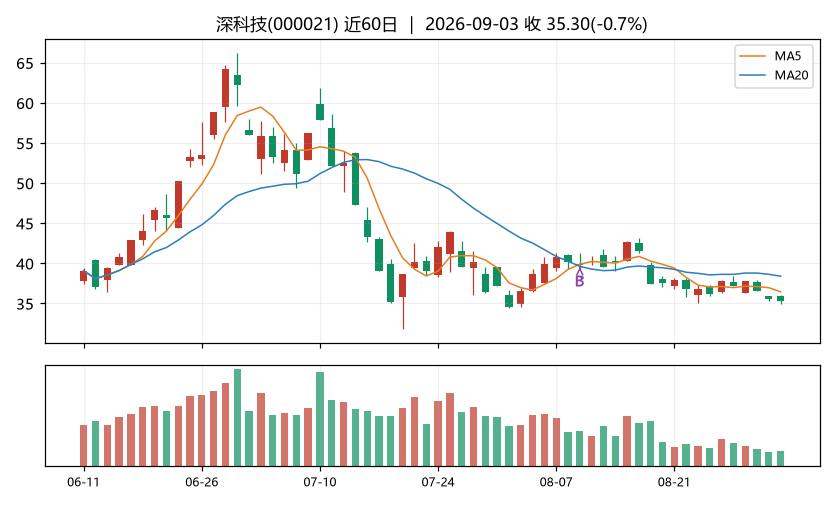This screenshot has height=506, width=836.
Task: Click the 07-24 date axis label
Action: 438,483
